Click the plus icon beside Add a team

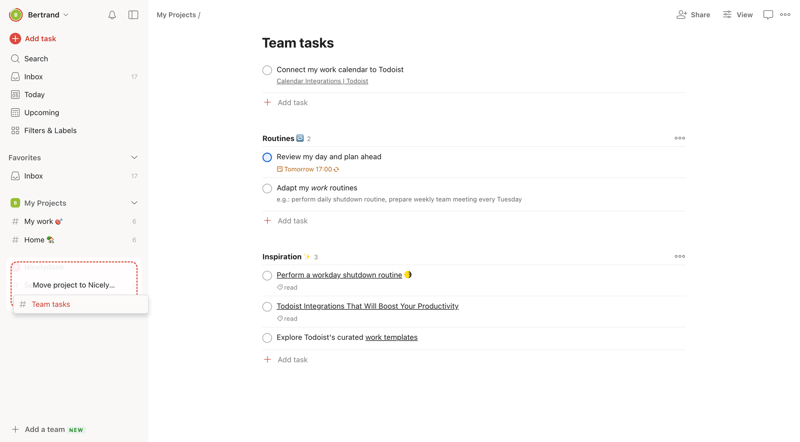[x=15, y=429]
